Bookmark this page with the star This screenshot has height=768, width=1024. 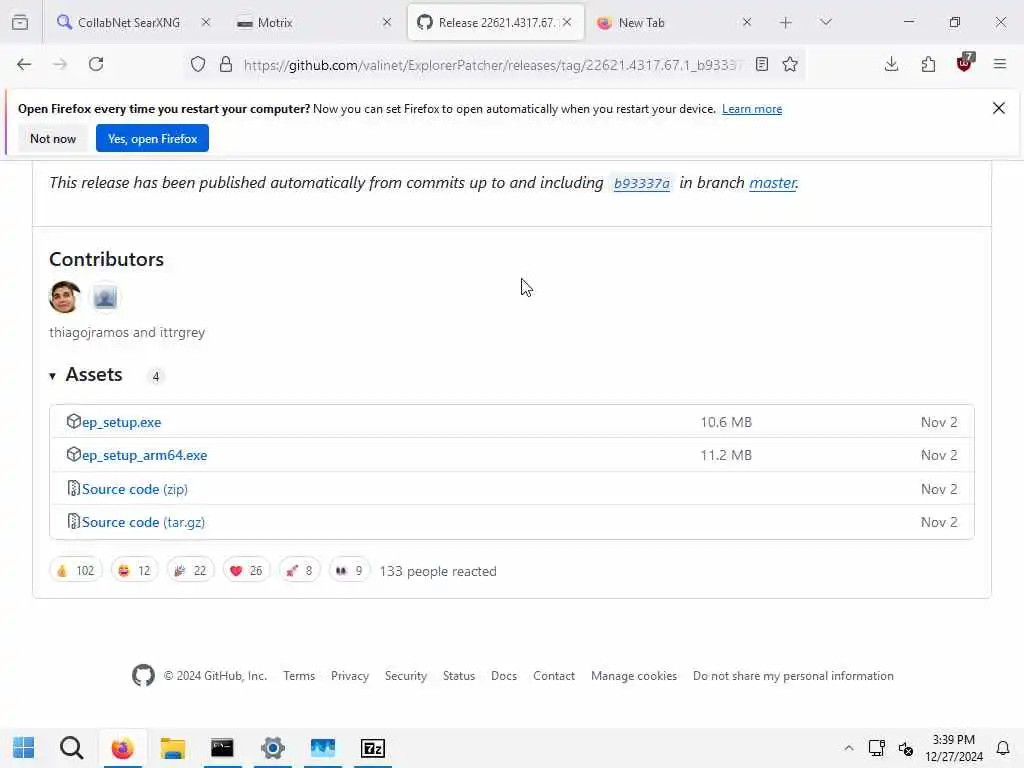790,64
